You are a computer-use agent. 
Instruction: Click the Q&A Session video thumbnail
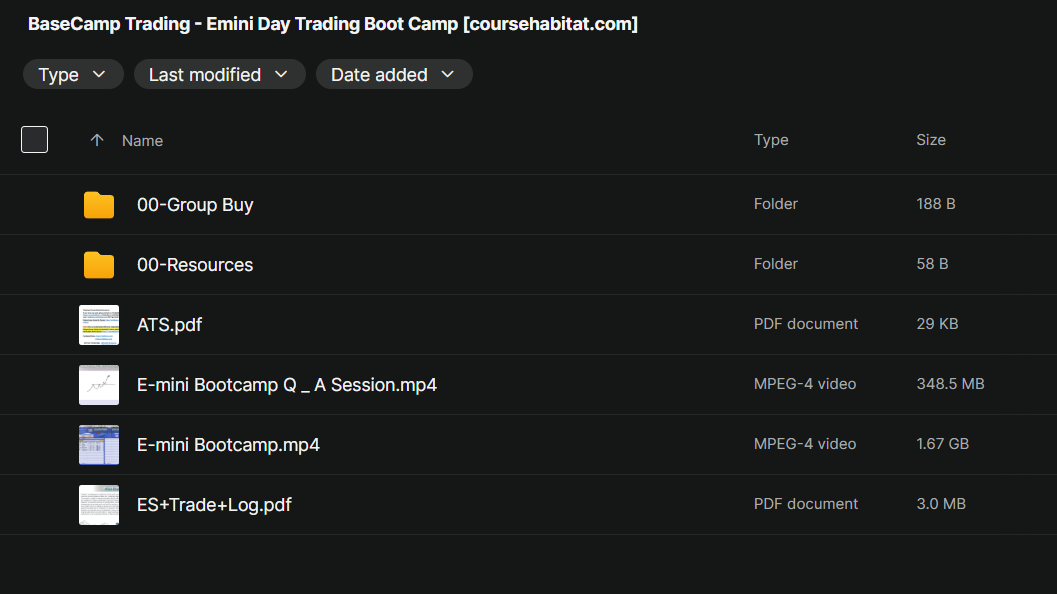[x=98, y=385]
